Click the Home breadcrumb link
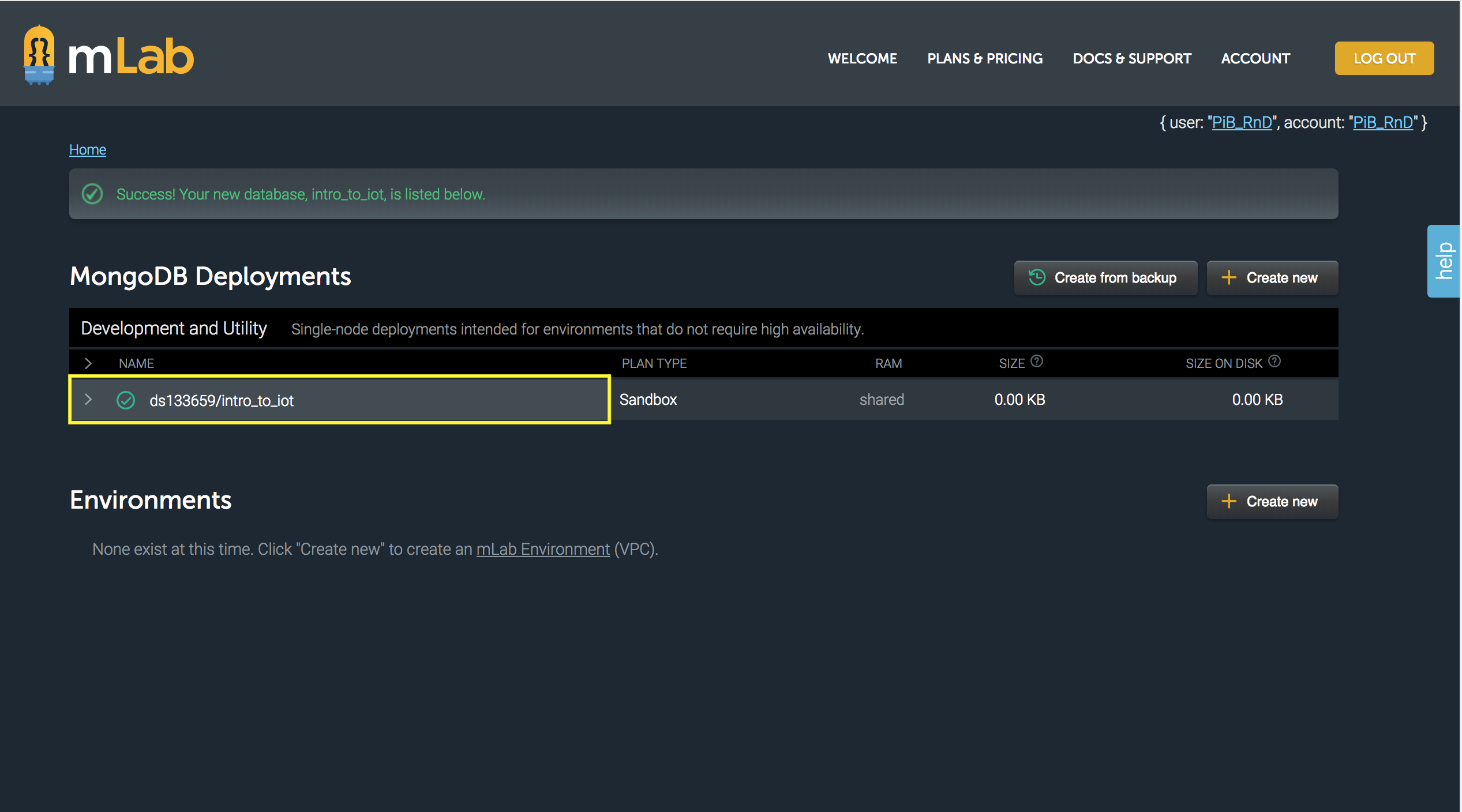 point(88,150)
